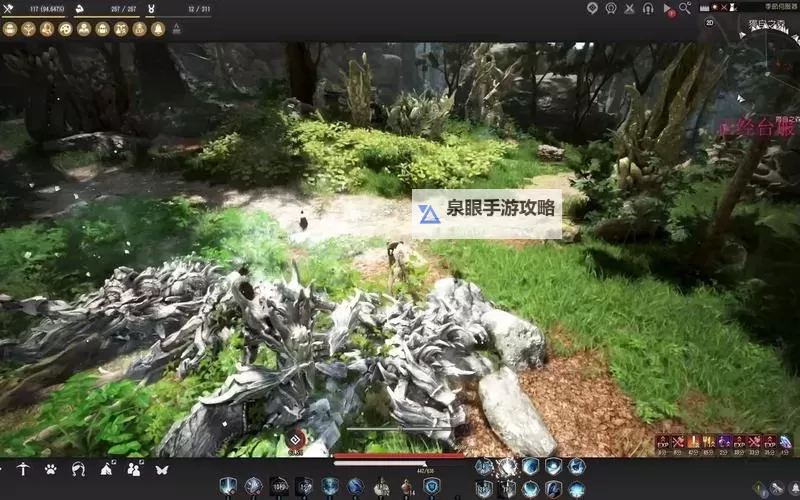Click the red health bar

click(398, 456)
